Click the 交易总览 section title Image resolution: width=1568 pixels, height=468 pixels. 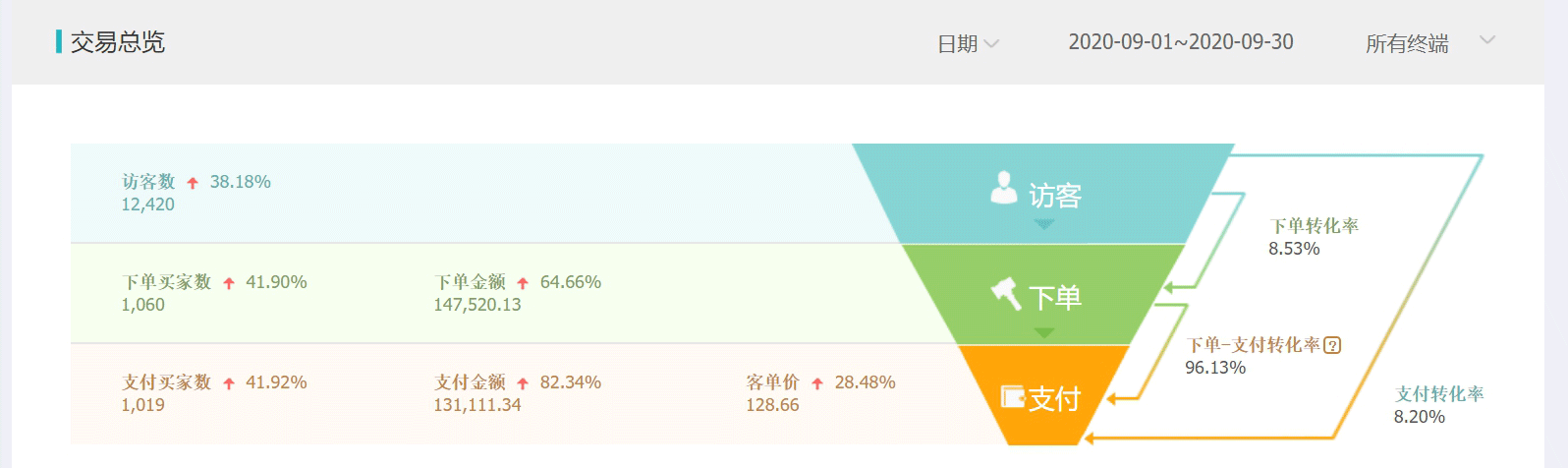click(x=117, y=42)
